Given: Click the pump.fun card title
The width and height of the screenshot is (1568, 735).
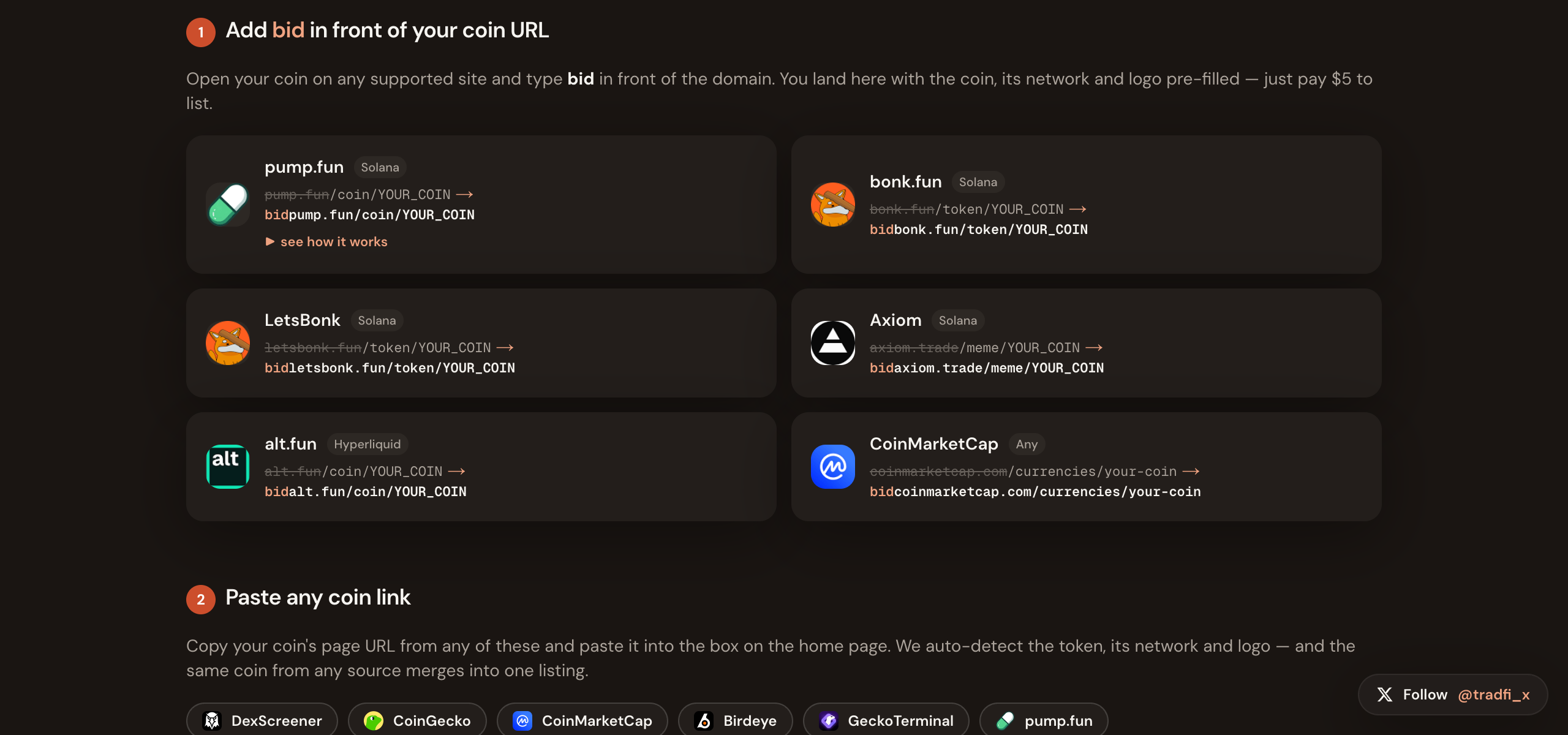Looking at the screenshot, I should tap(304, 167).
